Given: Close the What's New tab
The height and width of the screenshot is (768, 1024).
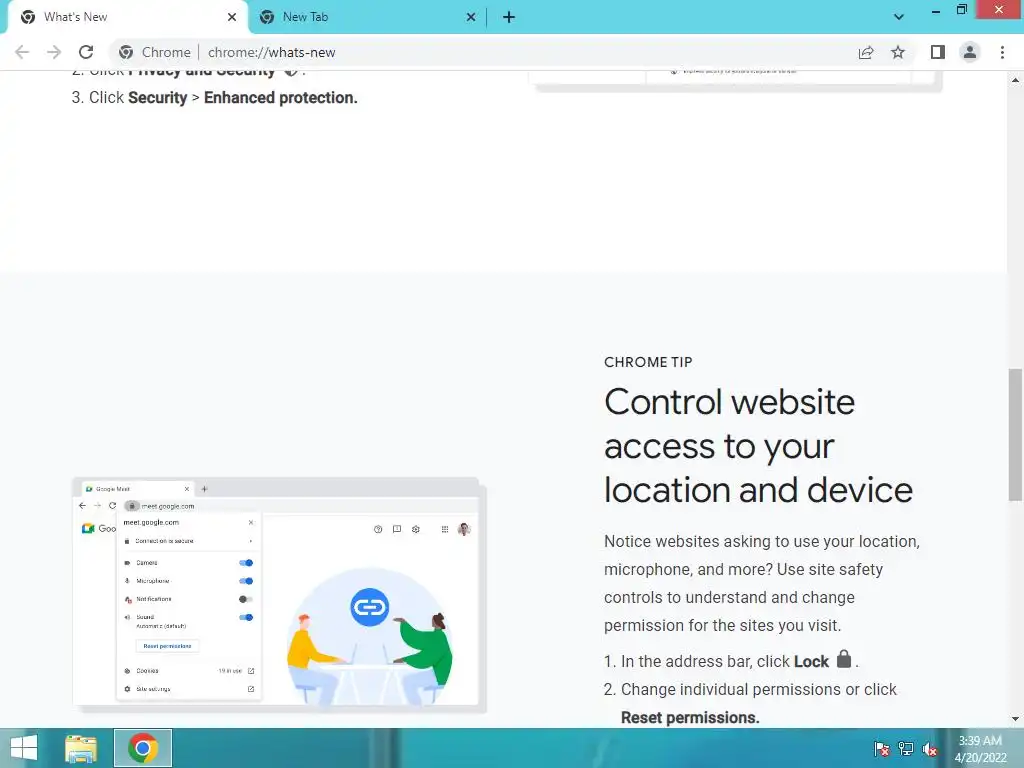Looking at the screenshot, I should click(x=232, y=17).
